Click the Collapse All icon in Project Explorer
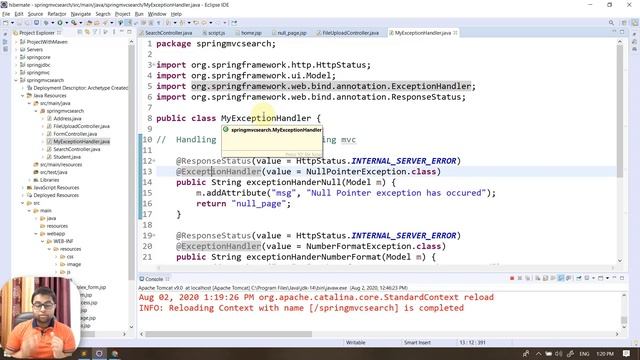Viewport: 640px width, 360px height. [80, 32]
